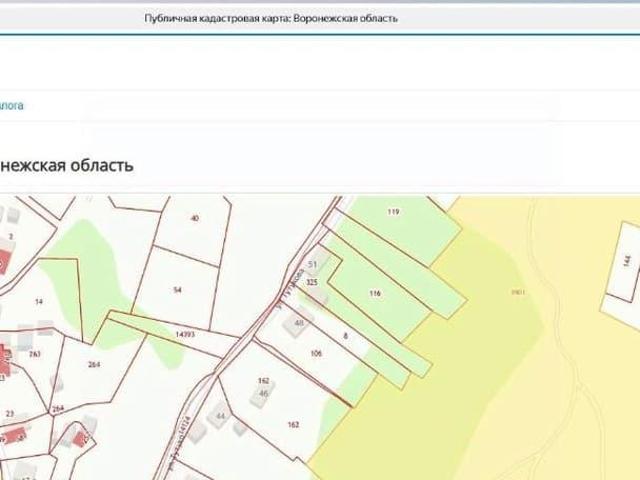Screen dimensions: 640x480
Task: Open the partially visible 'алога' link
Action: coord(11,106)
